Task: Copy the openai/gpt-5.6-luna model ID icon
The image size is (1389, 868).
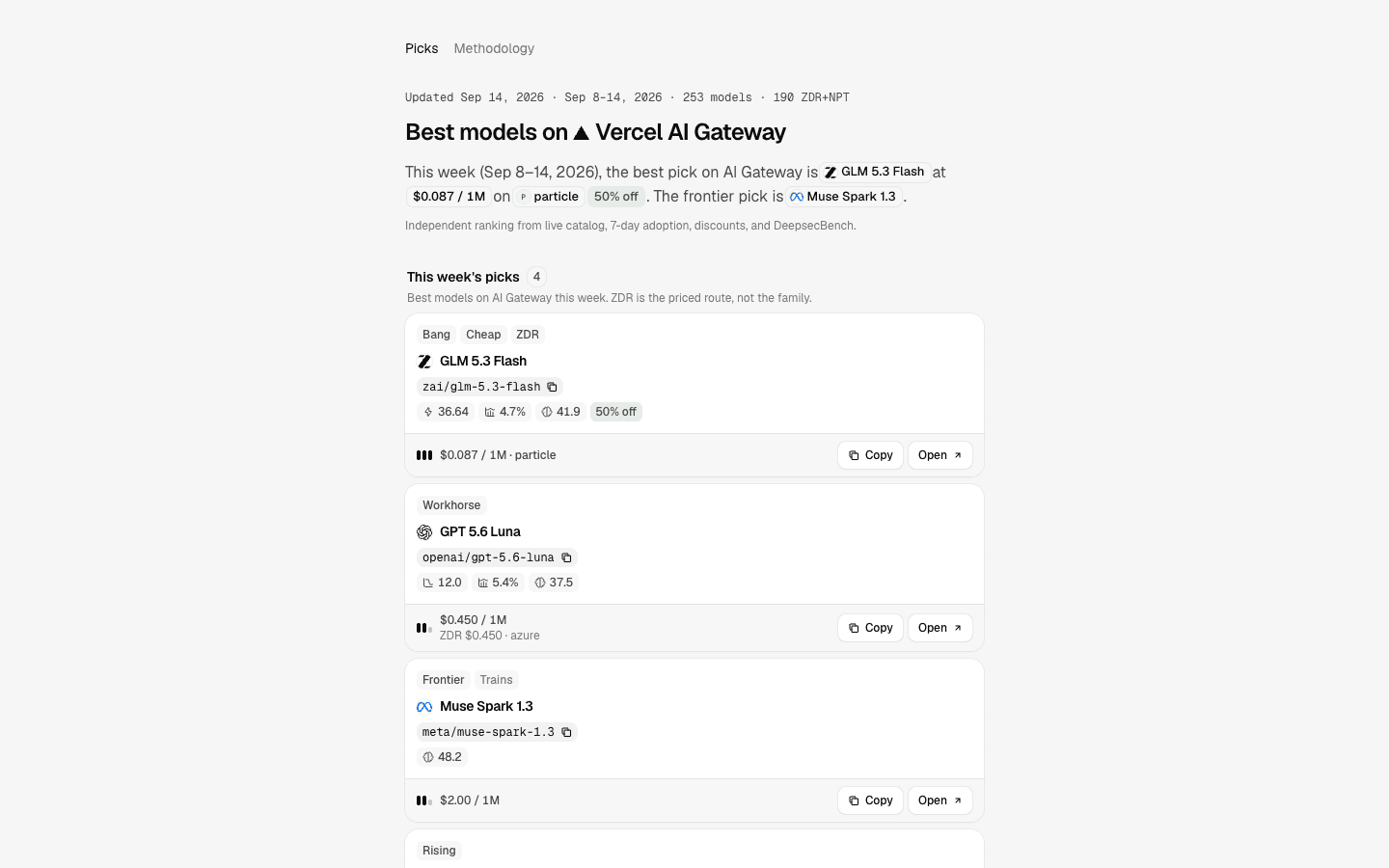Action: tap(566, 557)
